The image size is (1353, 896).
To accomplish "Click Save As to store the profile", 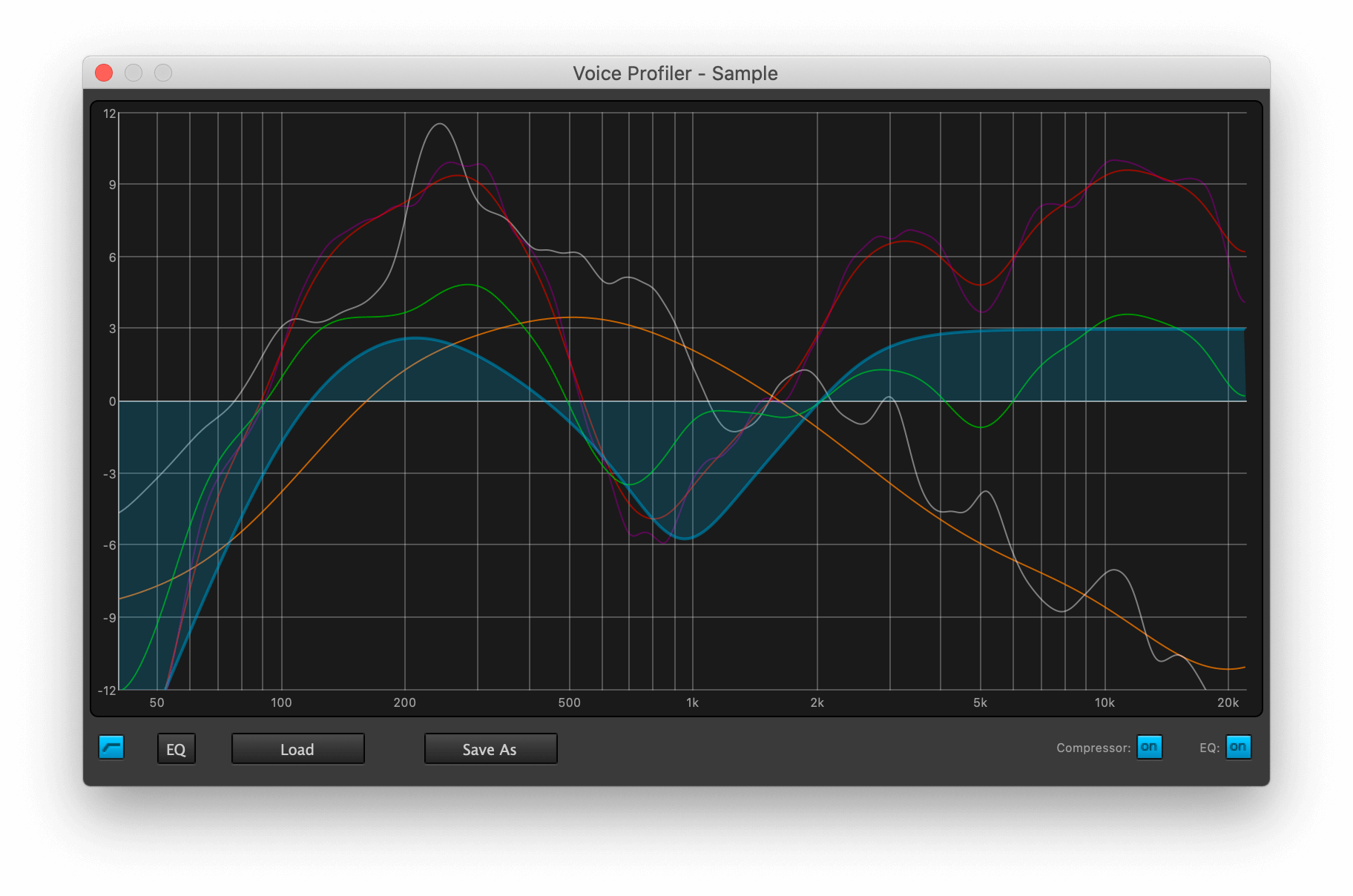I will [x=490, y=748].
